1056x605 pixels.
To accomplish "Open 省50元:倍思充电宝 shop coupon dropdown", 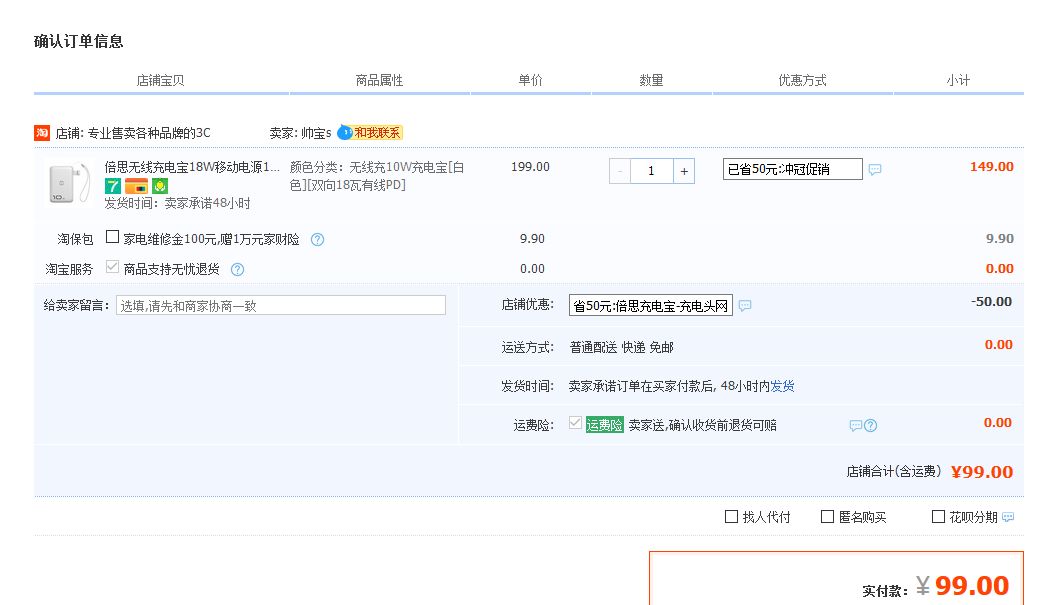I will (651, 305).
